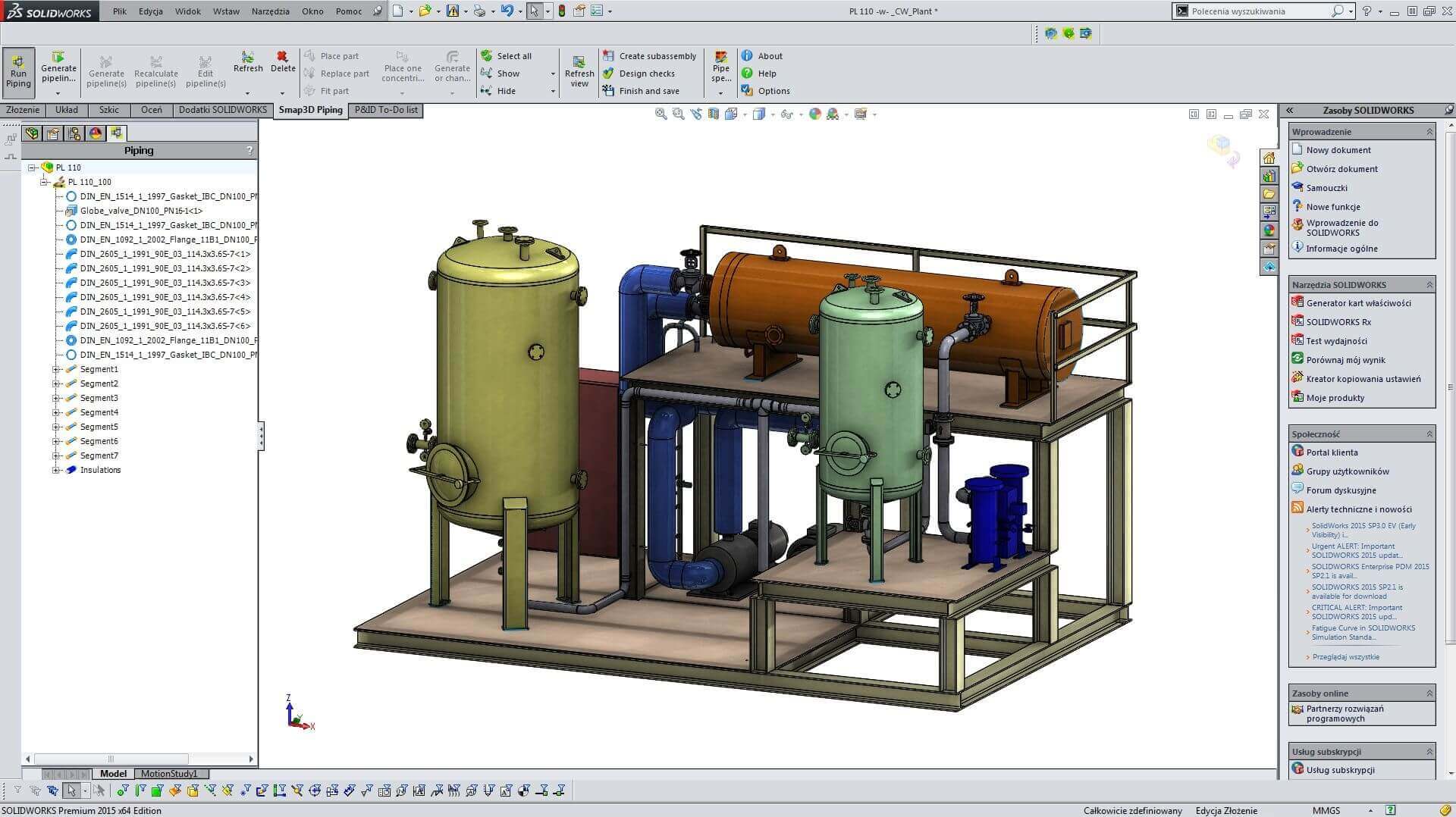
Task: Click Nowy dokument link
Action: (1338, 150)
